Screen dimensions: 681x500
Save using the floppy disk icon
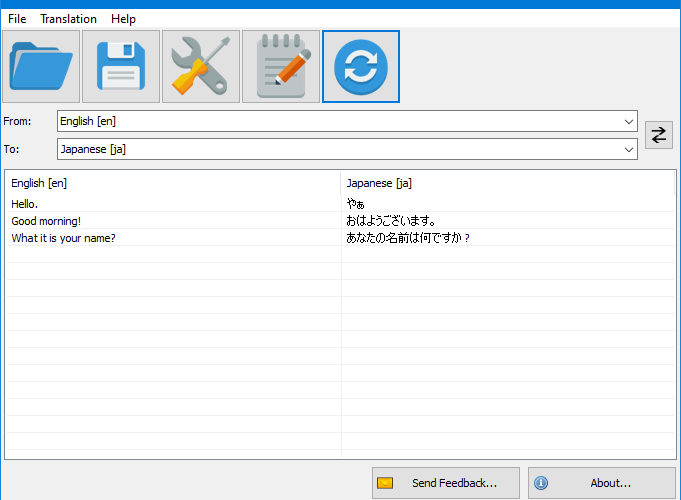point(121,66)
